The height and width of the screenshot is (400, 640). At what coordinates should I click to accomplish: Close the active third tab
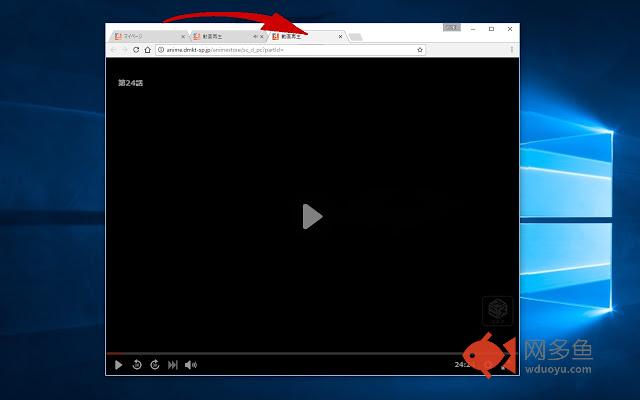click(x=340, y=36)
